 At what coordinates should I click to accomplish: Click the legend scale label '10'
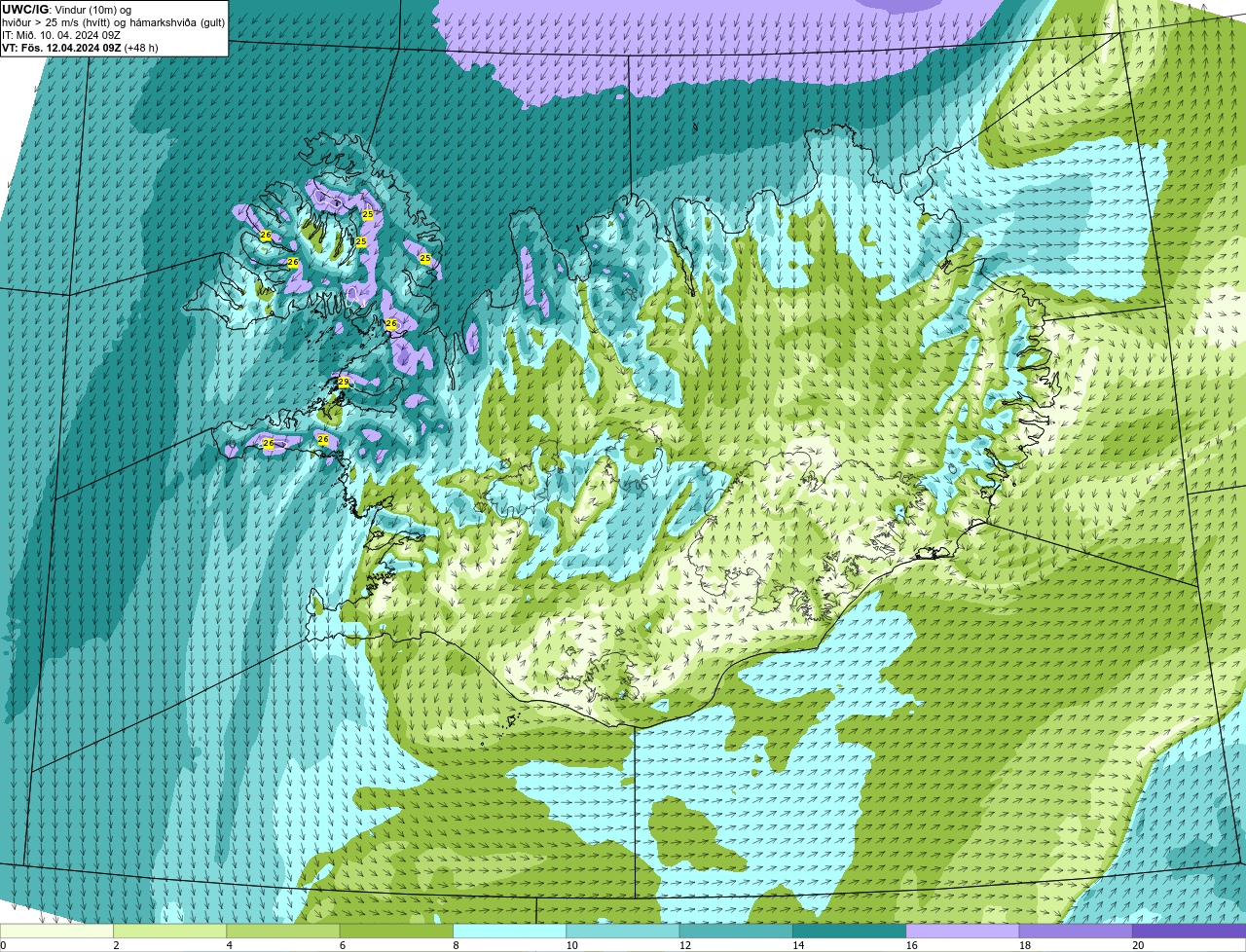coord(571,945)
